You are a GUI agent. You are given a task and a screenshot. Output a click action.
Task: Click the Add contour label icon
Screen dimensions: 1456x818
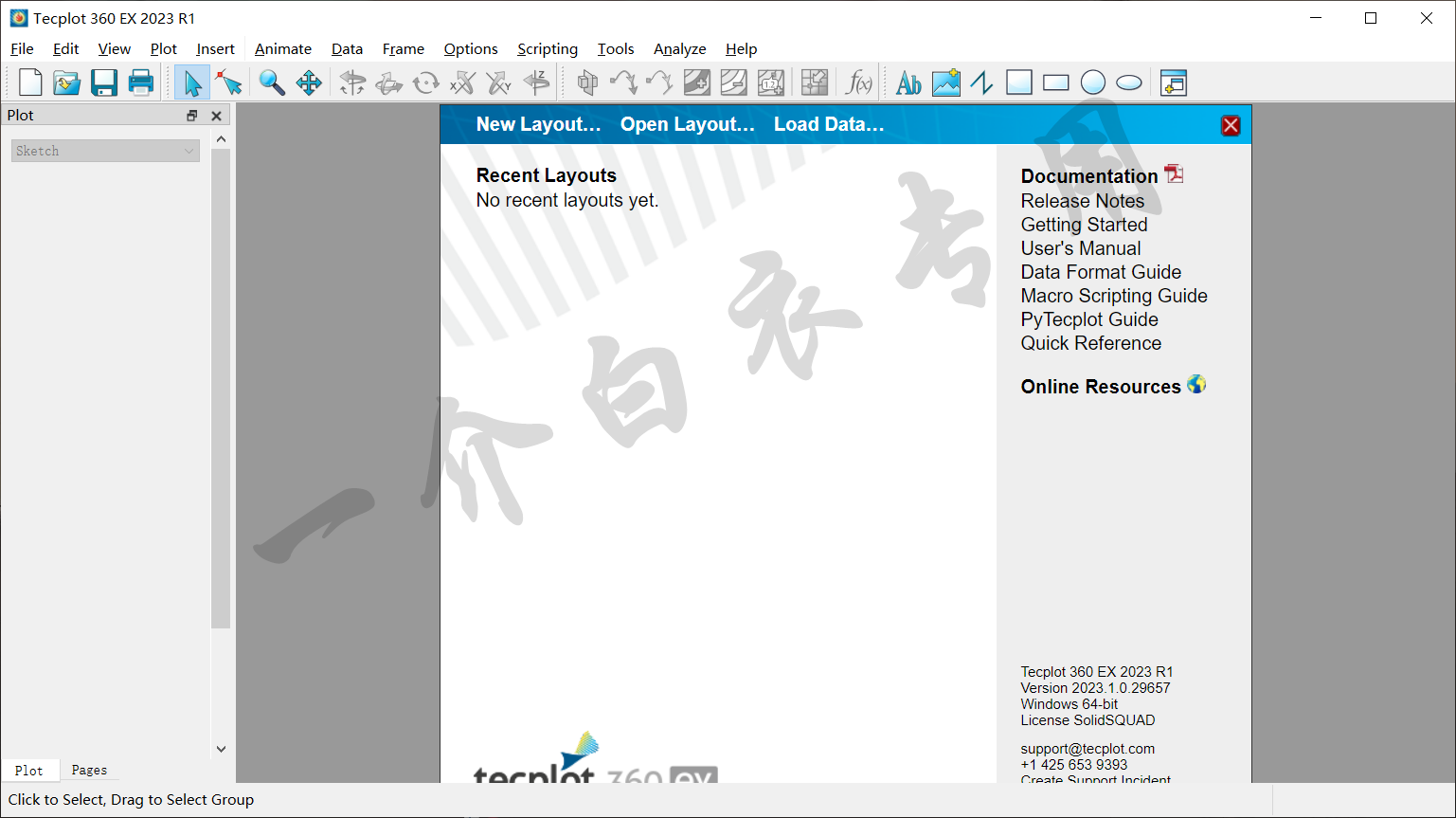(x=770, y=83)
